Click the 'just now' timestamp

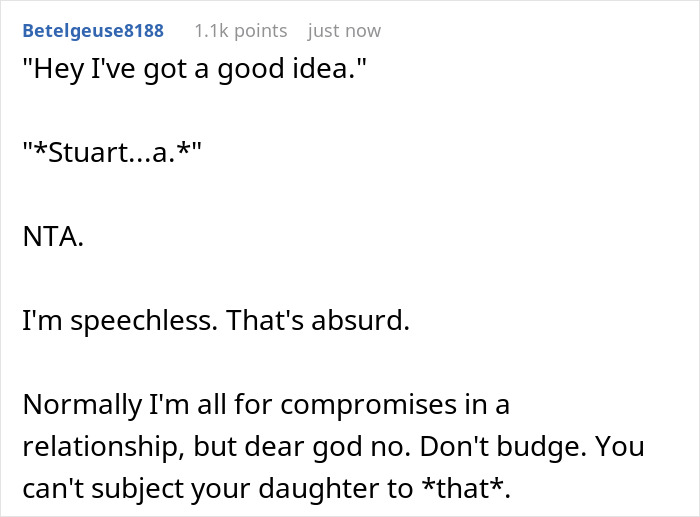point(344,31)
